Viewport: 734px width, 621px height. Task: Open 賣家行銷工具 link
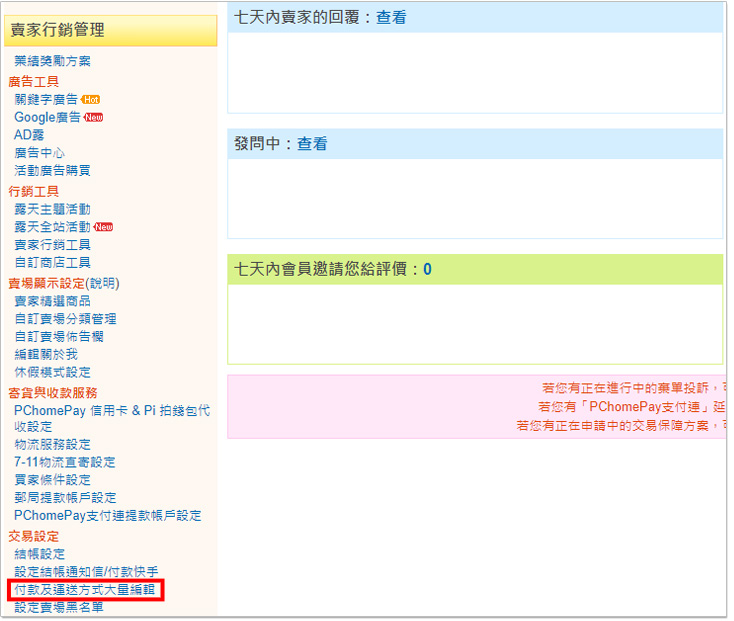(52, 245)
